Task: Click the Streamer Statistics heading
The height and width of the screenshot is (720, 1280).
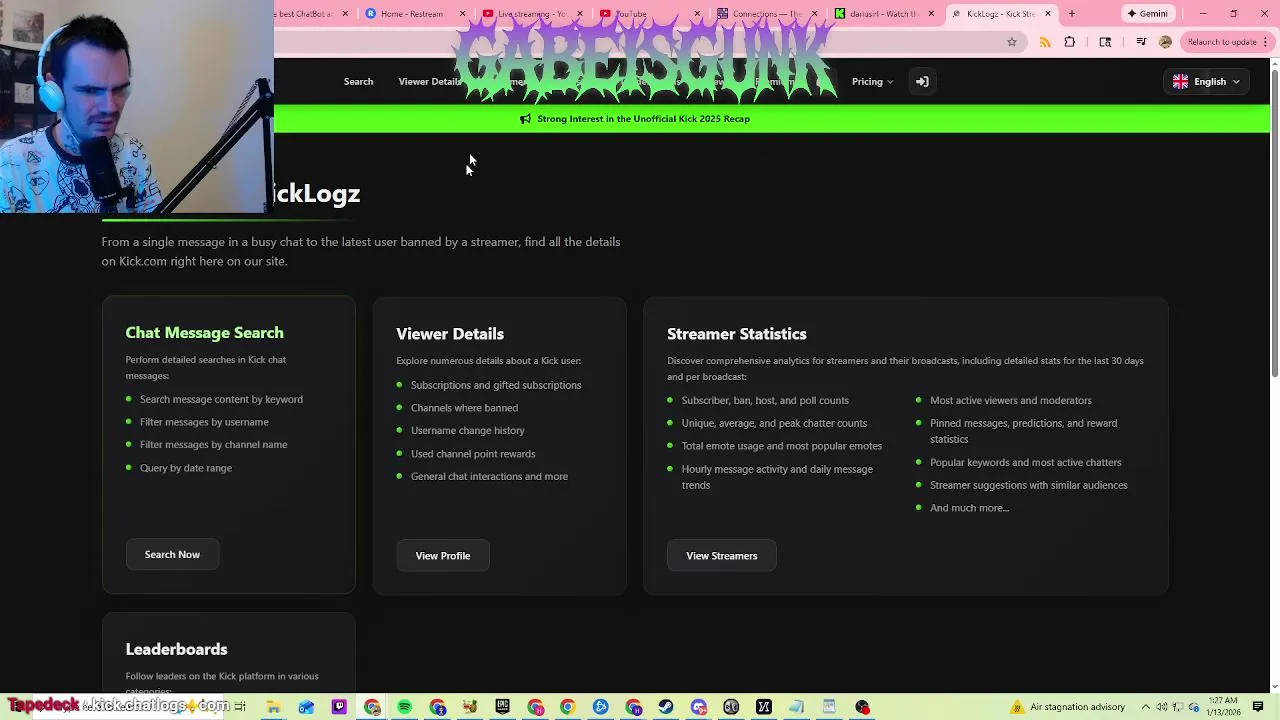Action: click(736, 334)
